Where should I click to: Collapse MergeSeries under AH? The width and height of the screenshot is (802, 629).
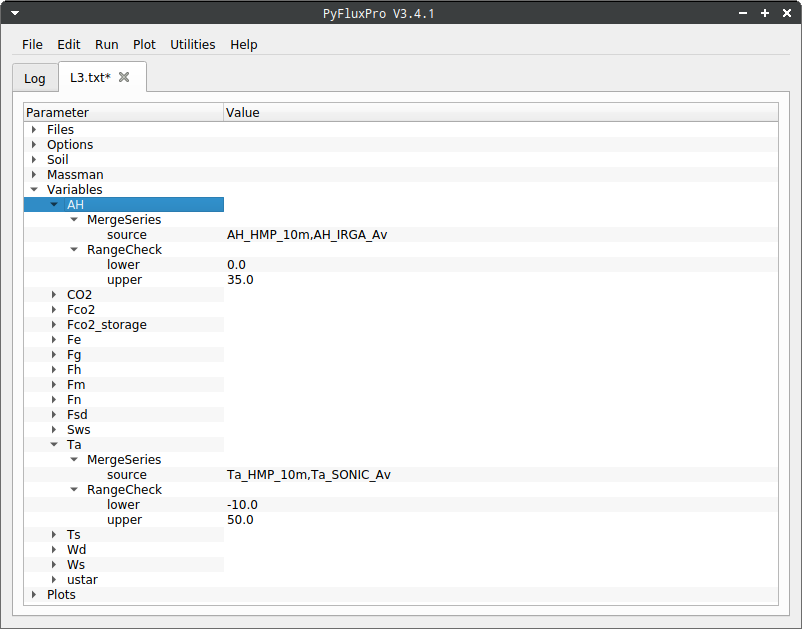(x=74, y=219)
